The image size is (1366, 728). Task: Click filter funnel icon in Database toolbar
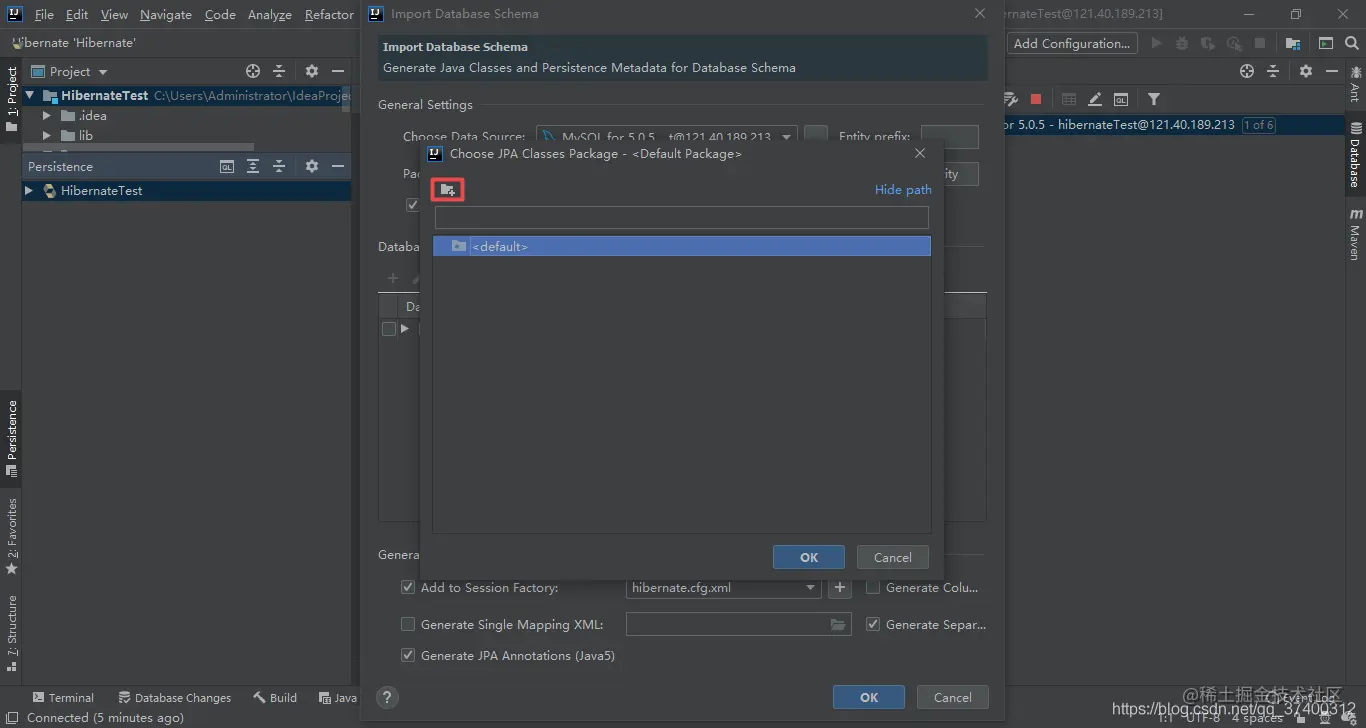point(1154,99)
